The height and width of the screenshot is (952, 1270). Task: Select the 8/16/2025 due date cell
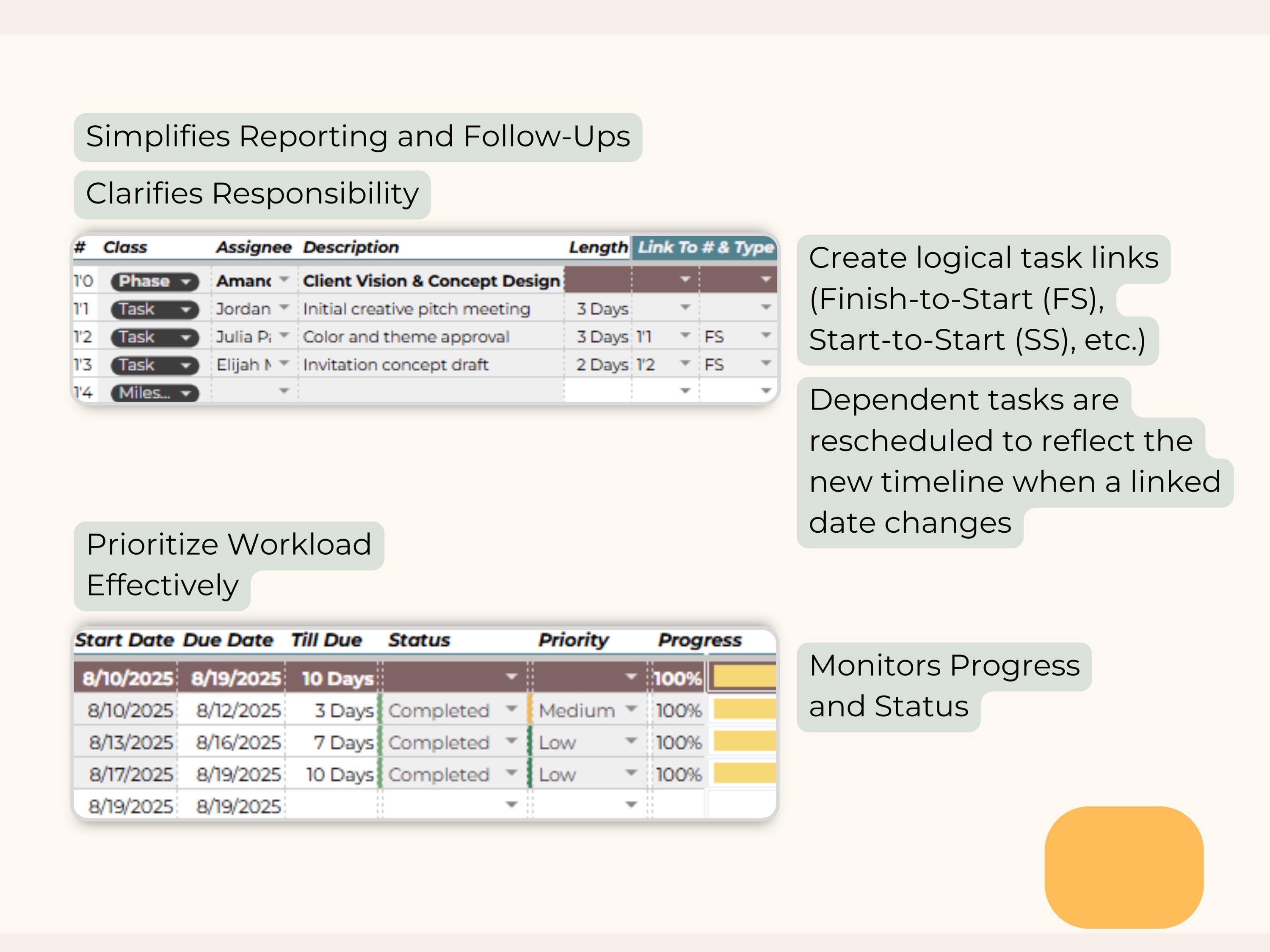232,743
